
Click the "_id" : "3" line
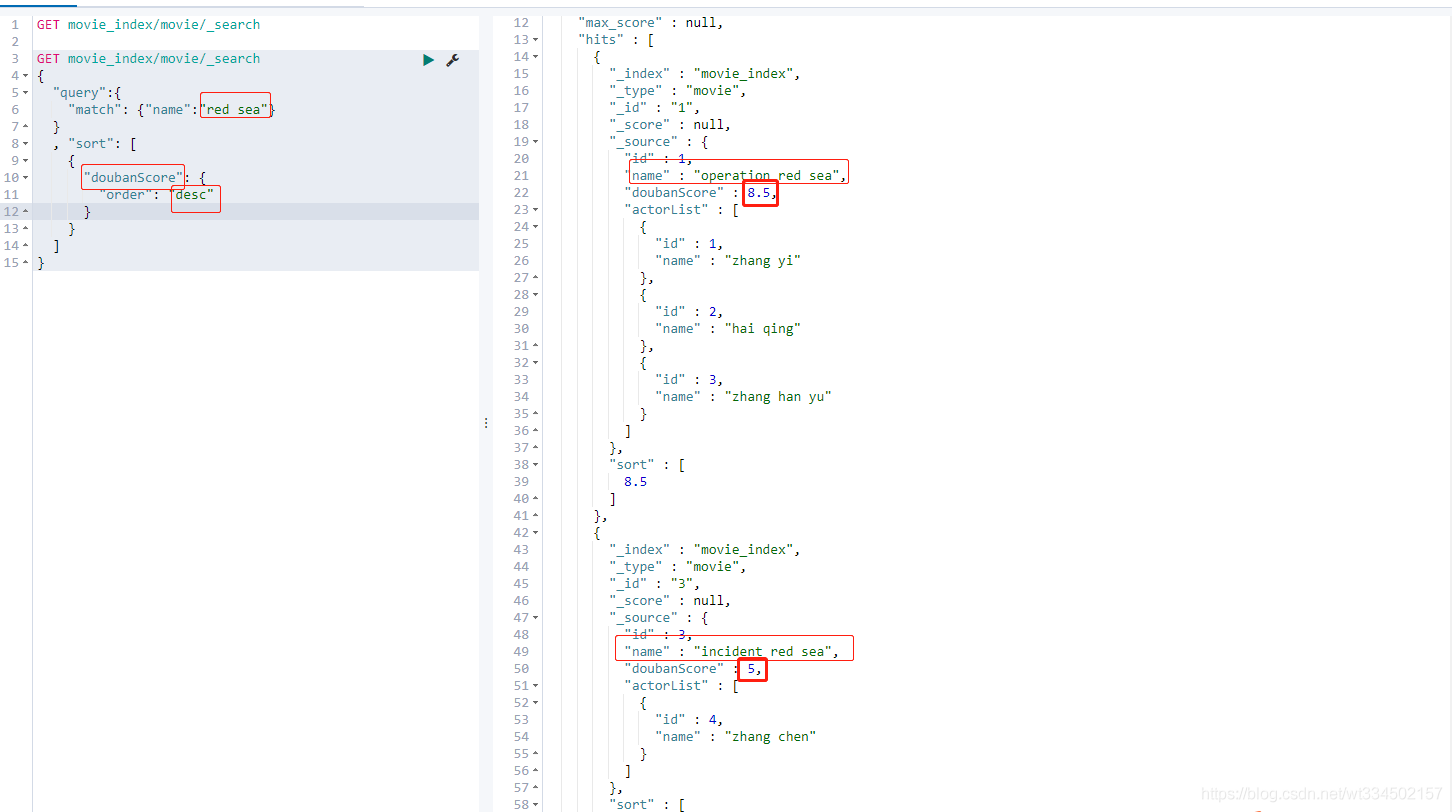coord(654,584)
